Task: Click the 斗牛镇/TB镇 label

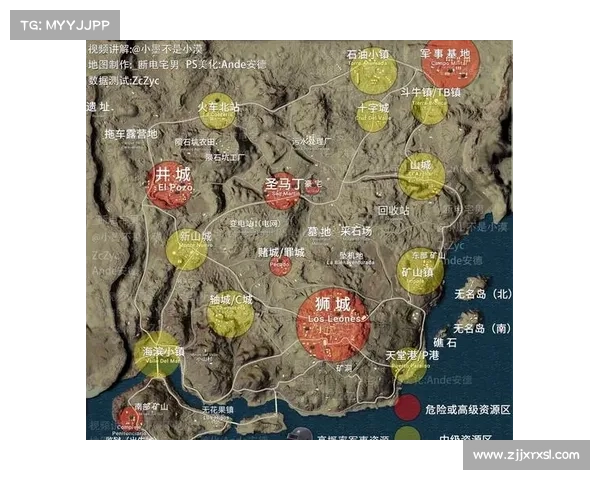Action: click(x=430, y=93)
